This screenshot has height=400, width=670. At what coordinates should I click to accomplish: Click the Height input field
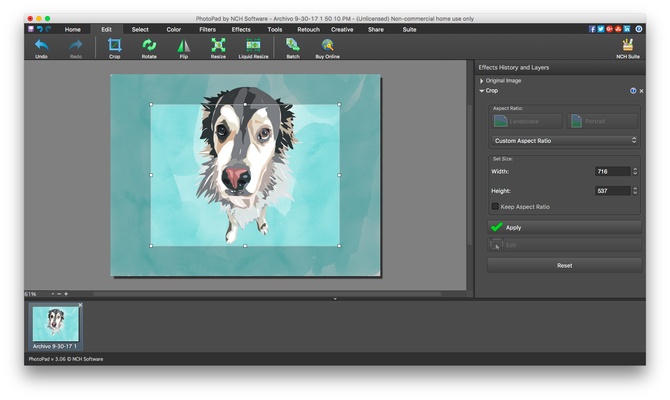pyautogui.click(x=613, y=191)
